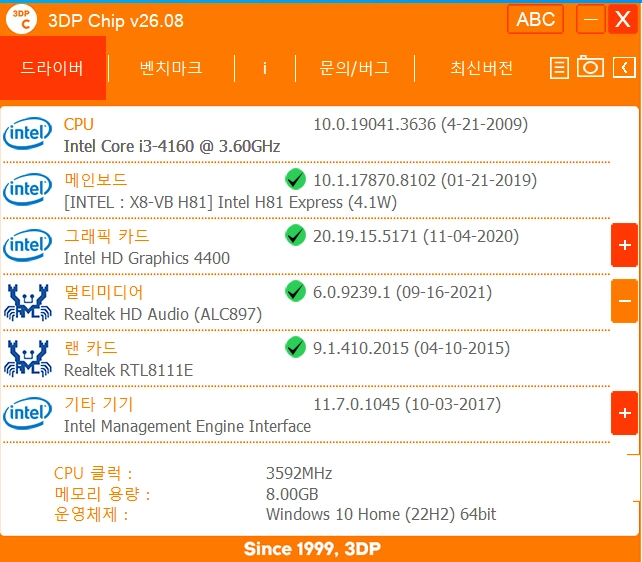Click Intel HD Graphics 4400 text
The height and width of the screenshot is (562, 642).
[x=147, y=259]
